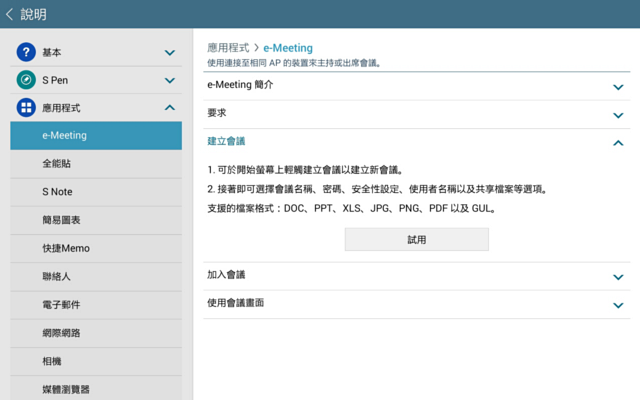The image size is (640, 400).
Task: Expand the S Pen section chevron
Action: click(170, 80)
